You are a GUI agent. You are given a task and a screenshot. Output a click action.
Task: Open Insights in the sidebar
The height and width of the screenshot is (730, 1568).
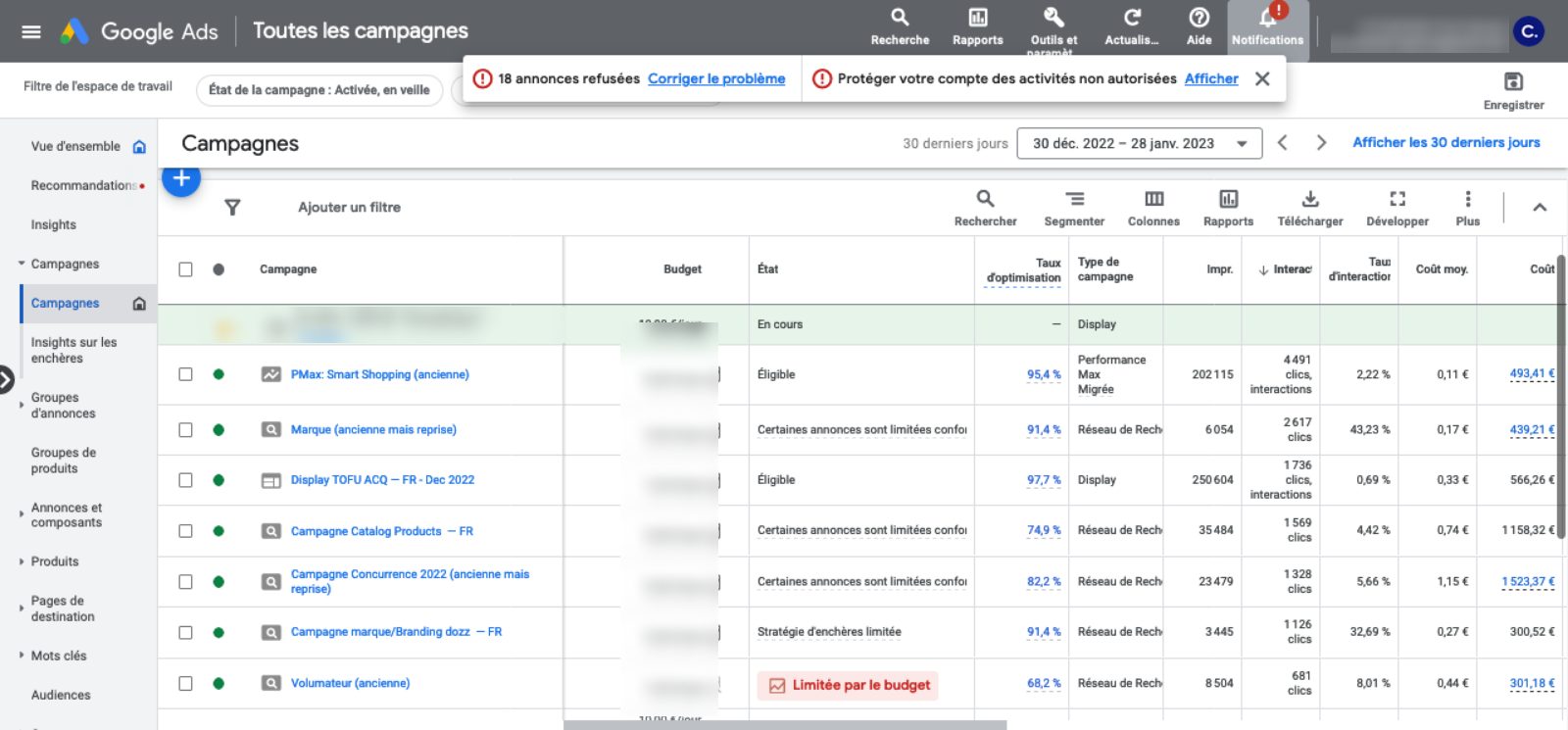pos(53,224)
